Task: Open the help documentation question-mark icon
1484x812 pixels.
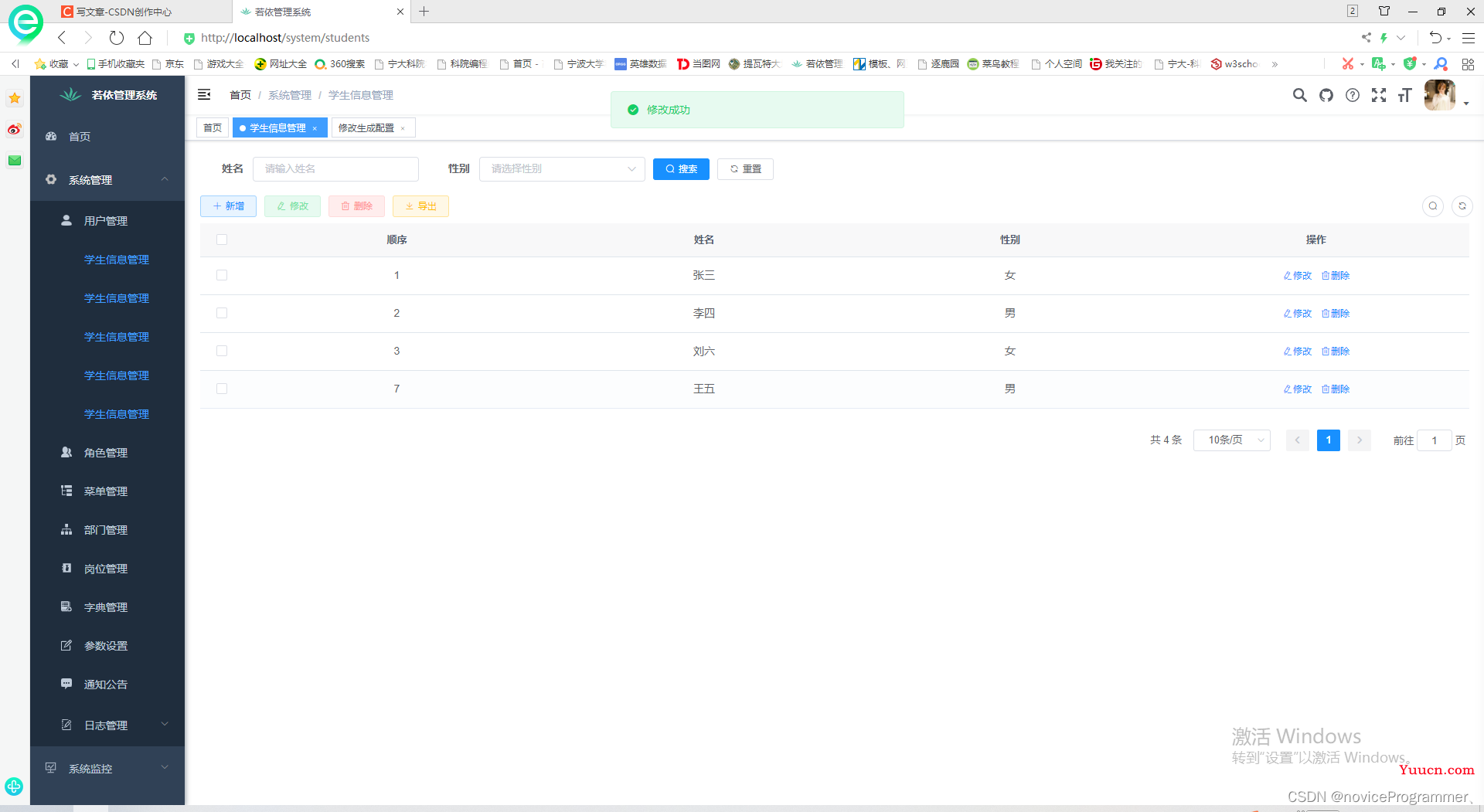Action: point(1353,95)
